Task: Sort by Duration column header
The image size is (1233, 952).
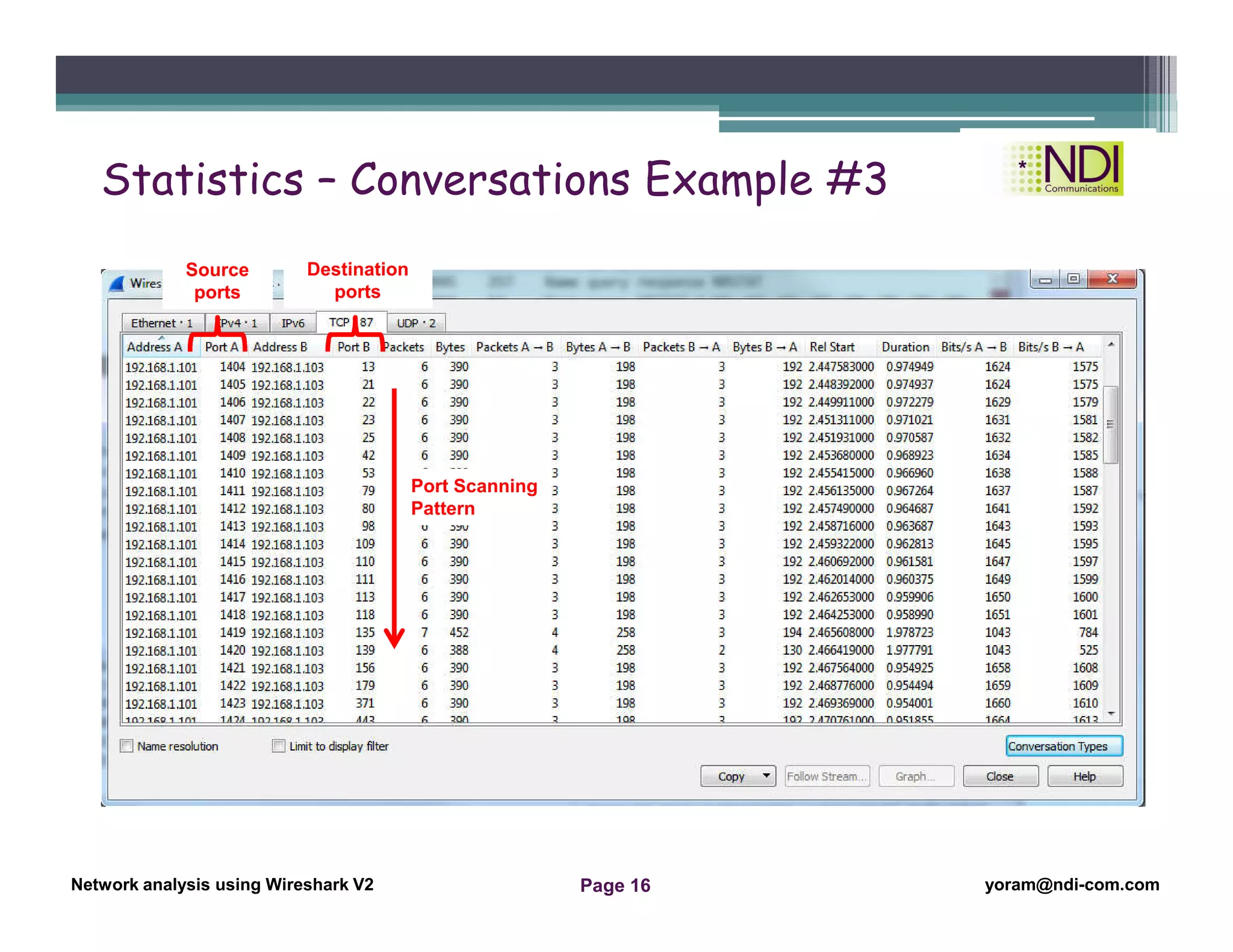Action: pos(905,347)
